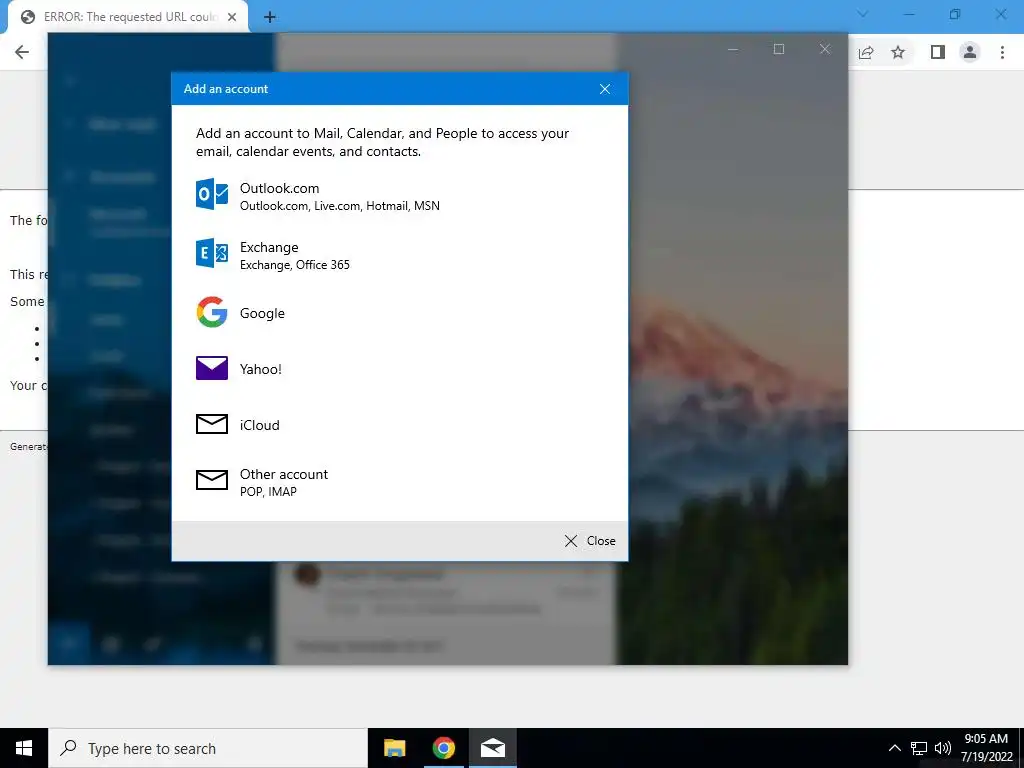
Task: Choose the iCloud envelope icon
Action: (212, 424)
